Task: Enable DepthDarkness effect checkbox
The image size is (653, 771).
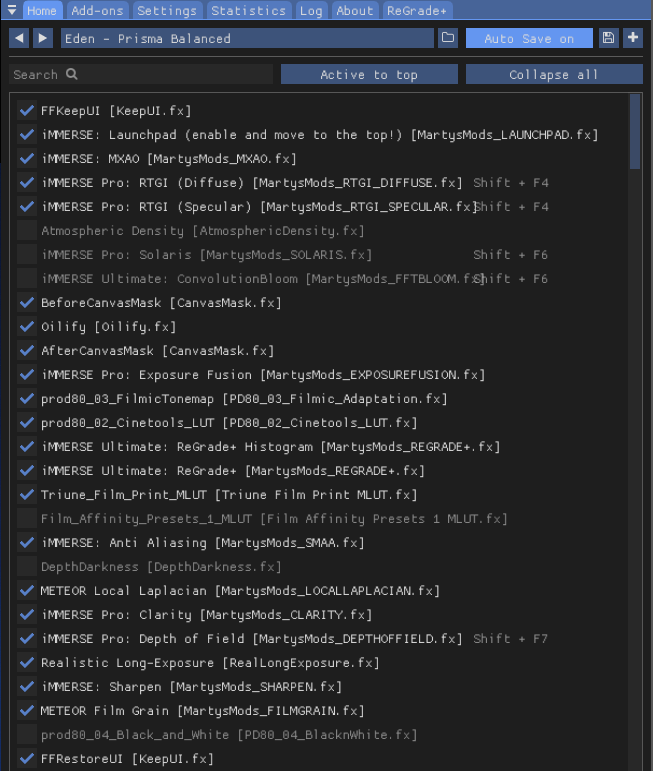Action: point(27,567)
